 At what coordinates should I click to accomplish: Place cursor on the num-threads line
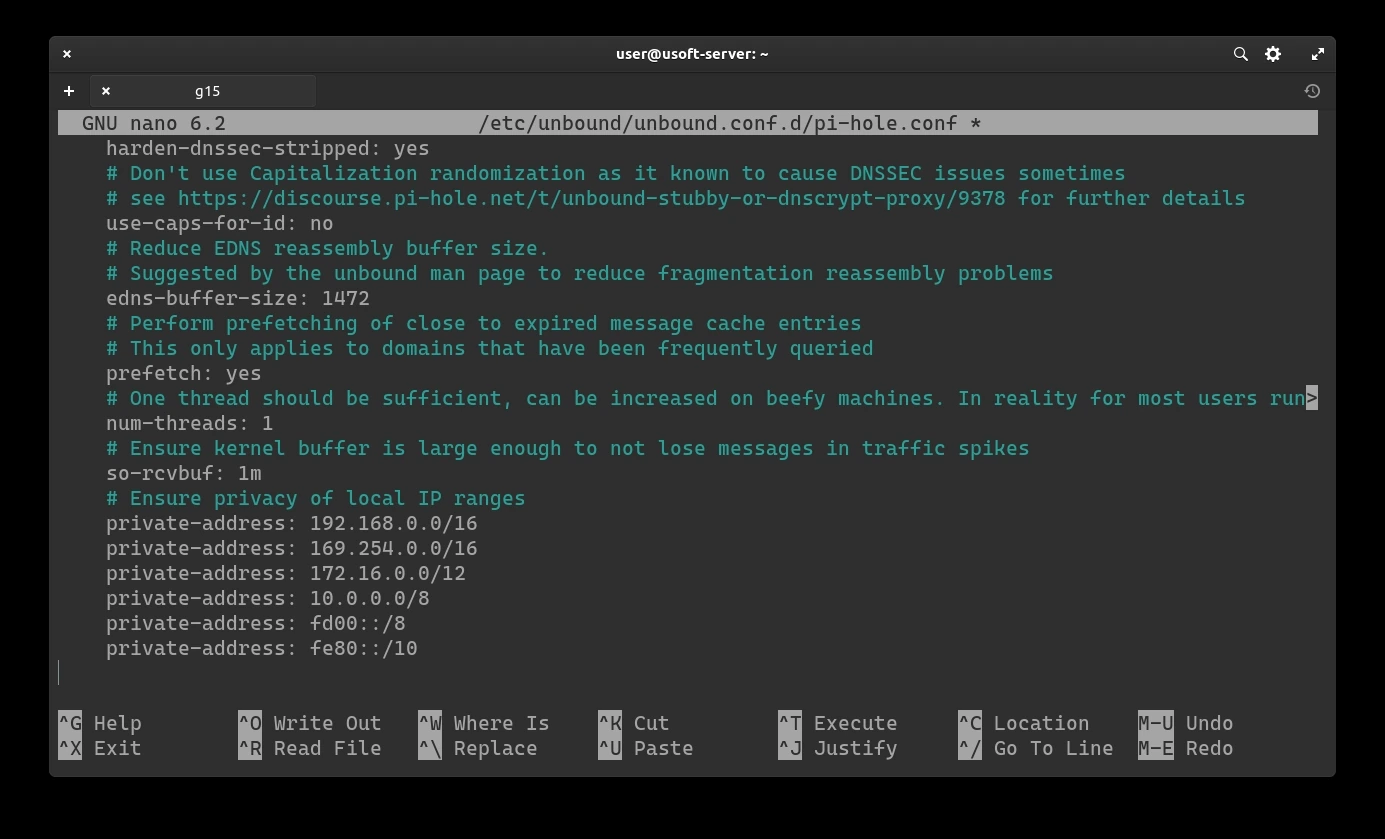tap(187, 423)
